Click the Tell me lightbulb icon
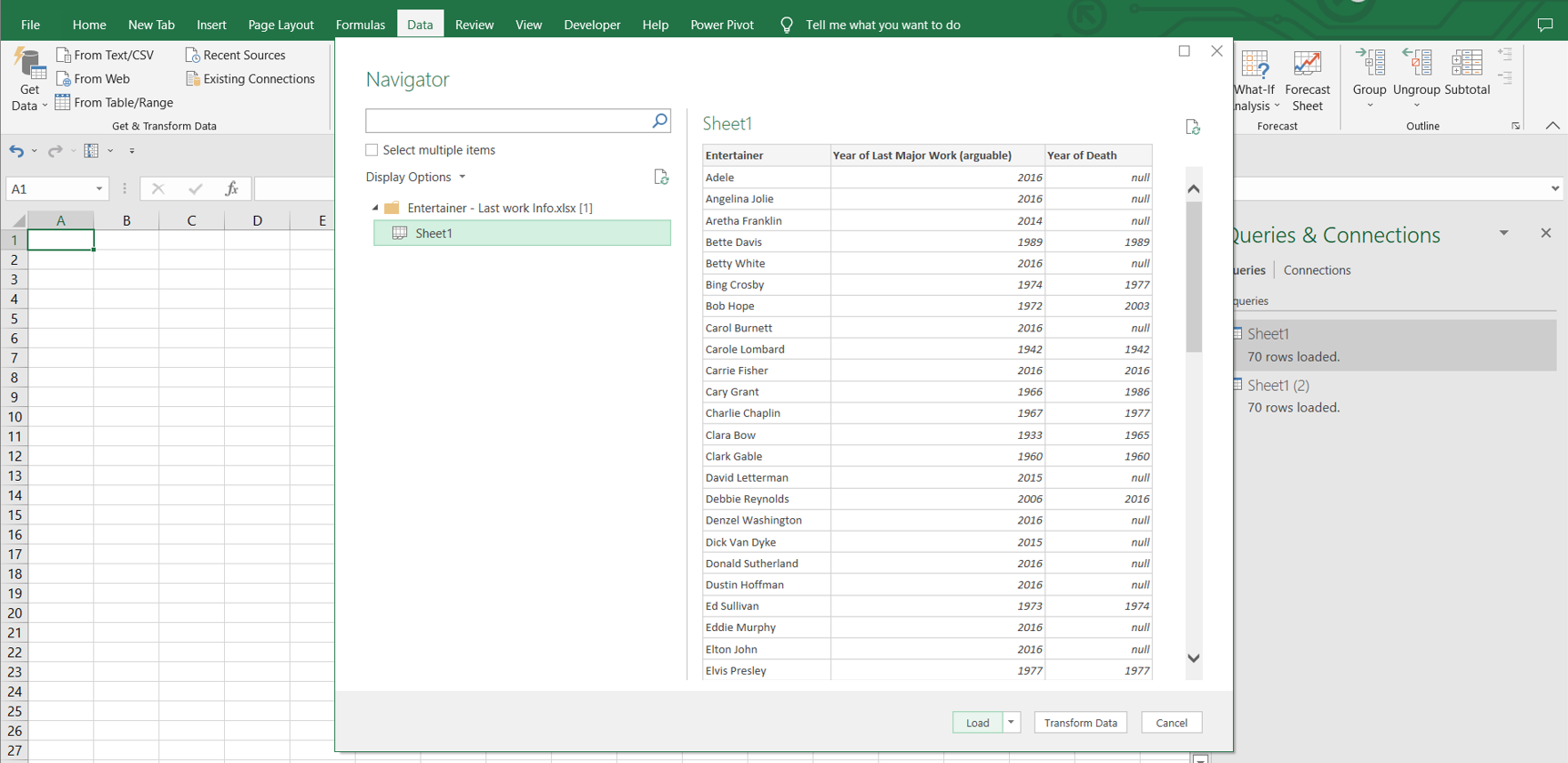The width and height of the screenshot is (1568, 763). click(x=787, y=25)
